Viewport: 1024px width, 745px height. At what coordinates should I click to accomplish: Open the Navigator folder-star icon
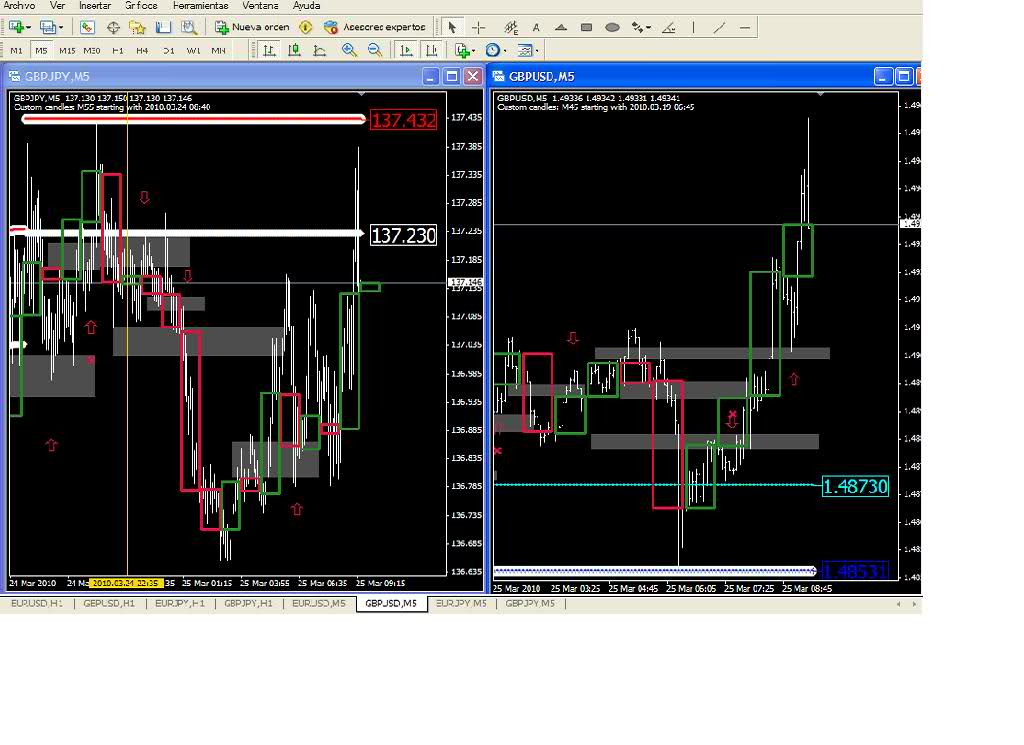(137, 27)
